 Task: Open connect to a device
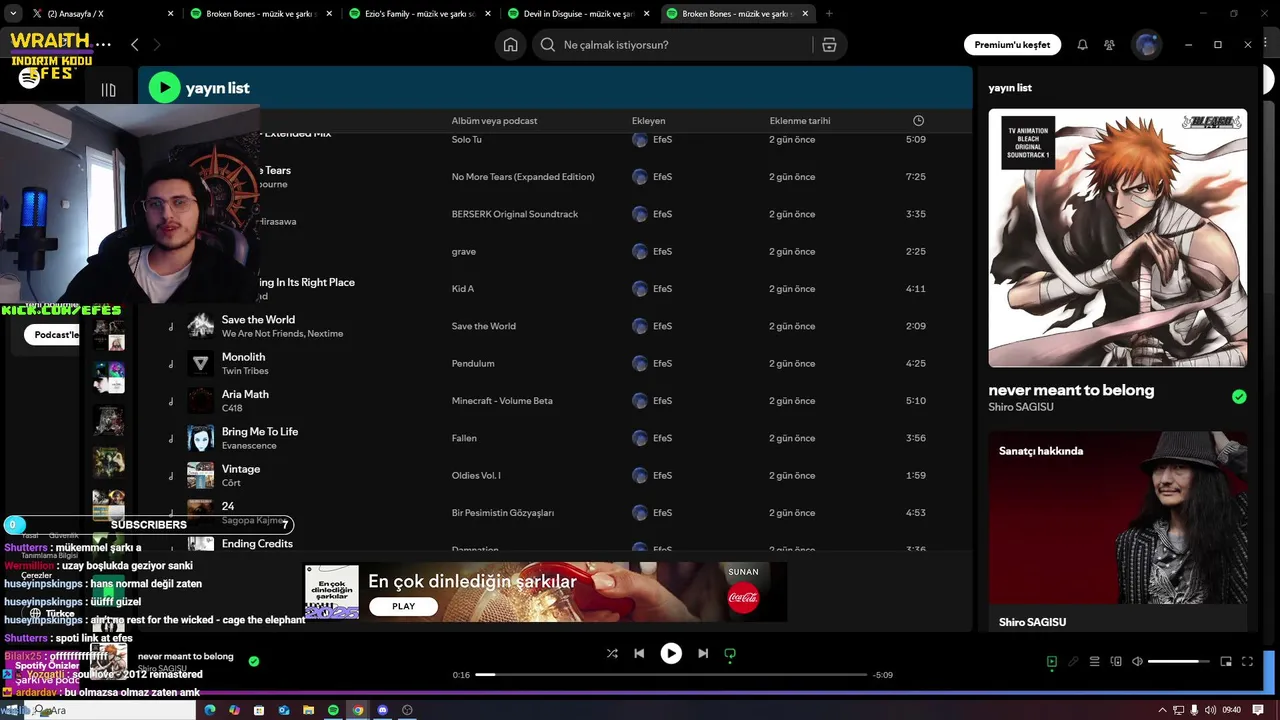coord(1116,661)
